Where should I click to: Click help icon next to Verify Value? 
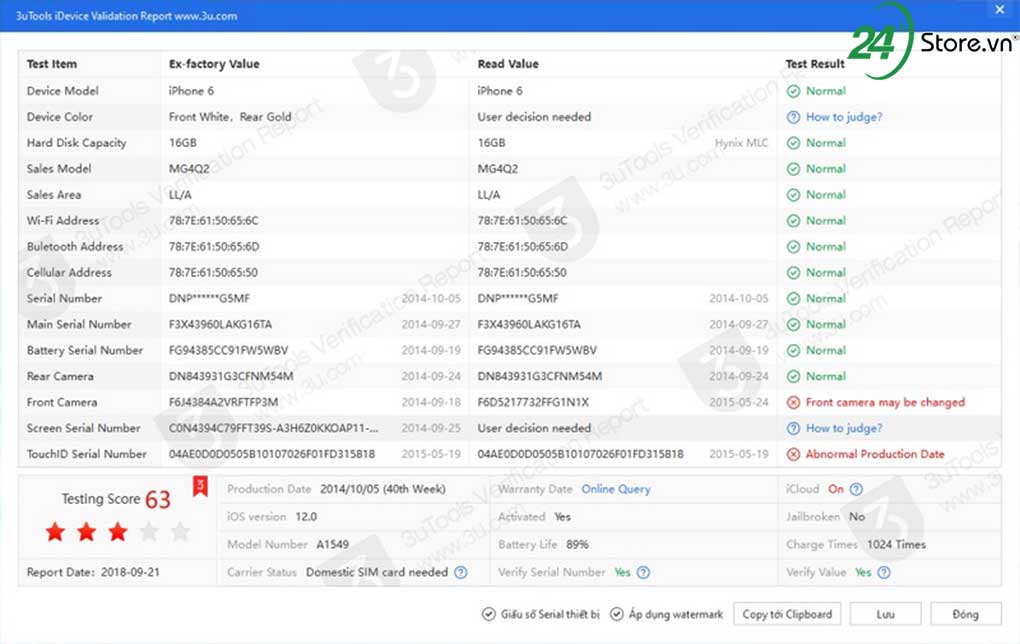tap(883, 573)
